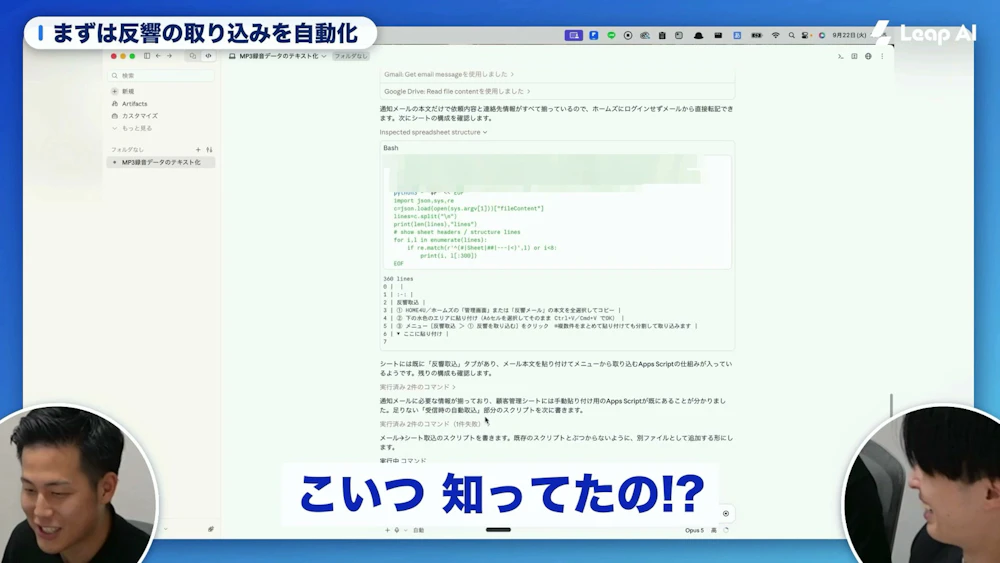Open the three-dot more menu
This screenshot has height=563, width=1000.
882,57
